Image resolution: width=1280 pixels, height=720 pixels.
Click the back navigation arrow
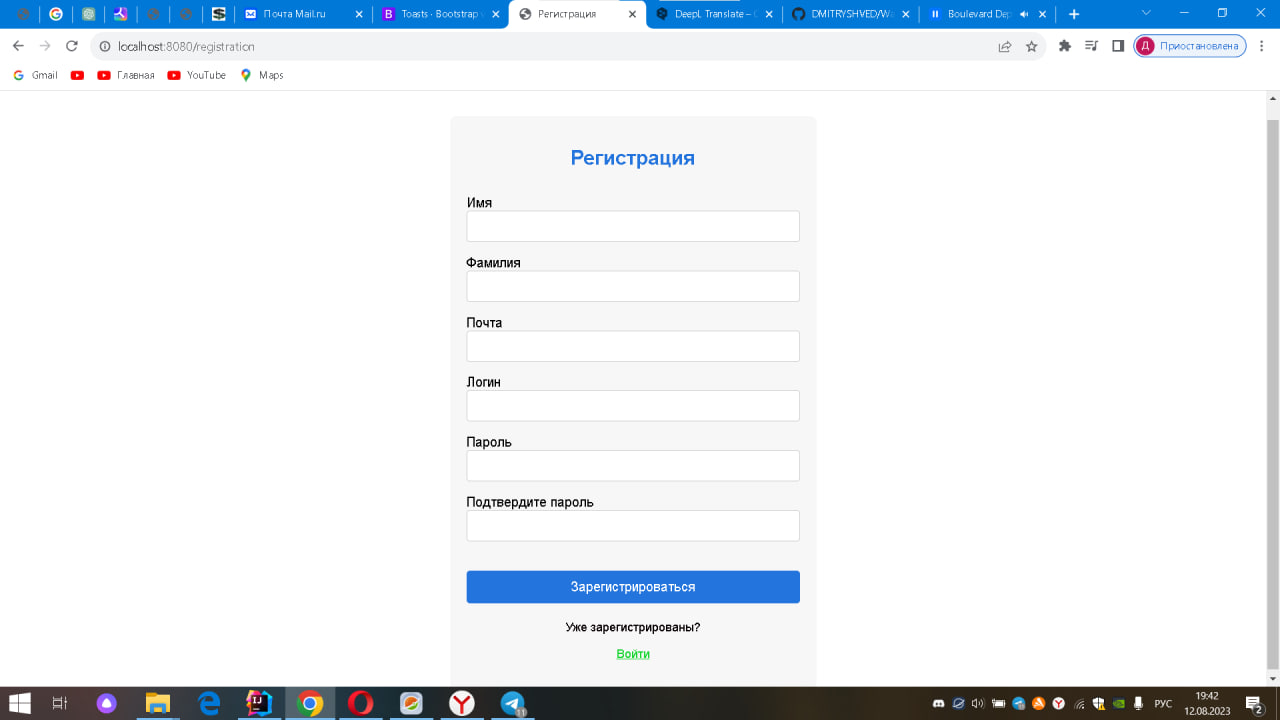coord(18,46)
